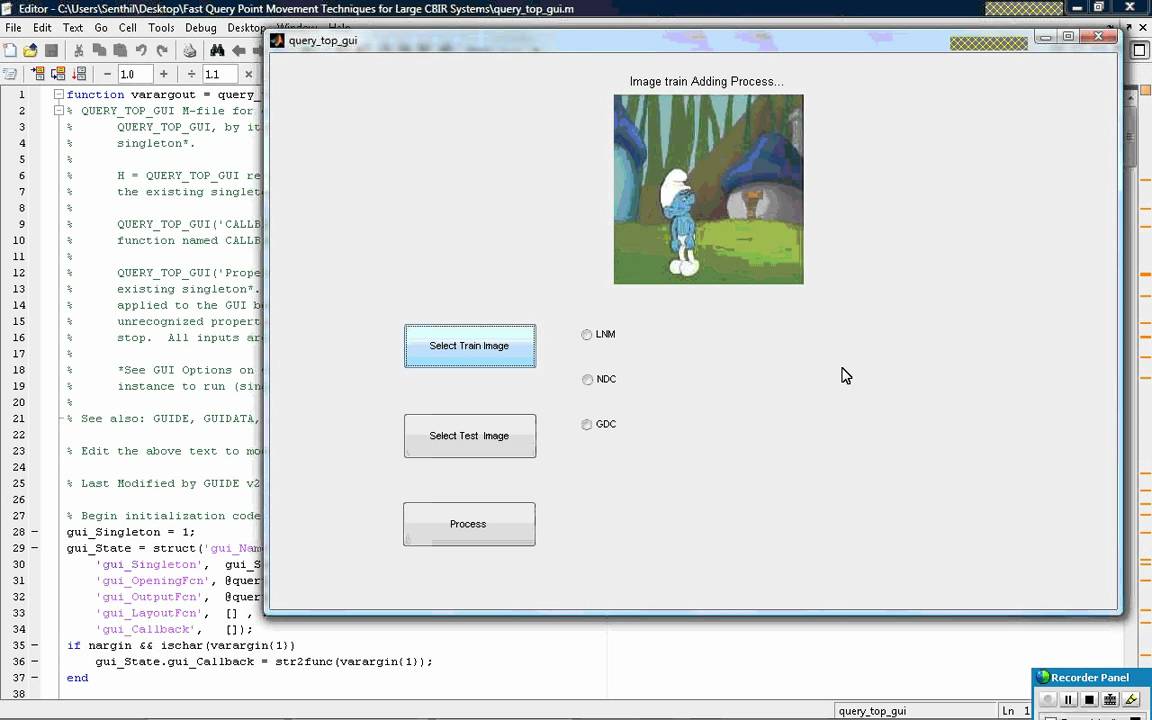Click the Paste icon in Editor toolbar
This screenshot has width=1152, height=720.
120,50
